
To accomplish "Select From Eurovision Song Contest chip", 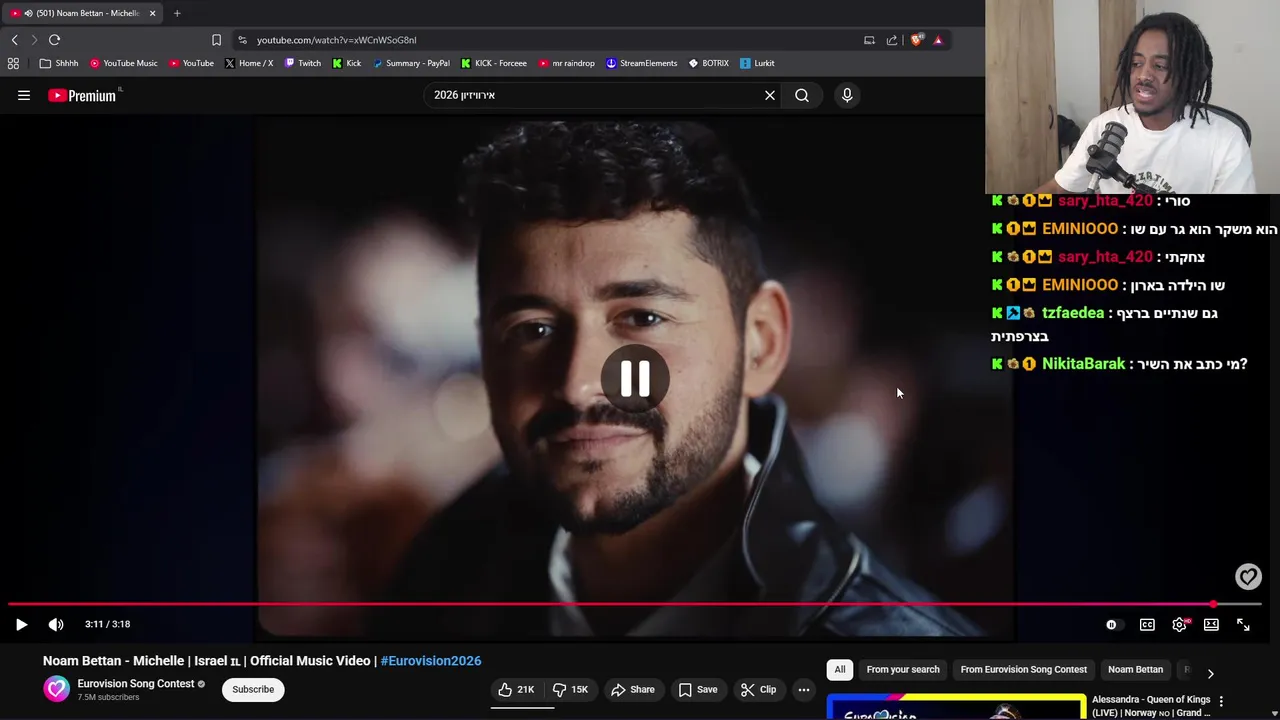I will tap(1023, 669).
